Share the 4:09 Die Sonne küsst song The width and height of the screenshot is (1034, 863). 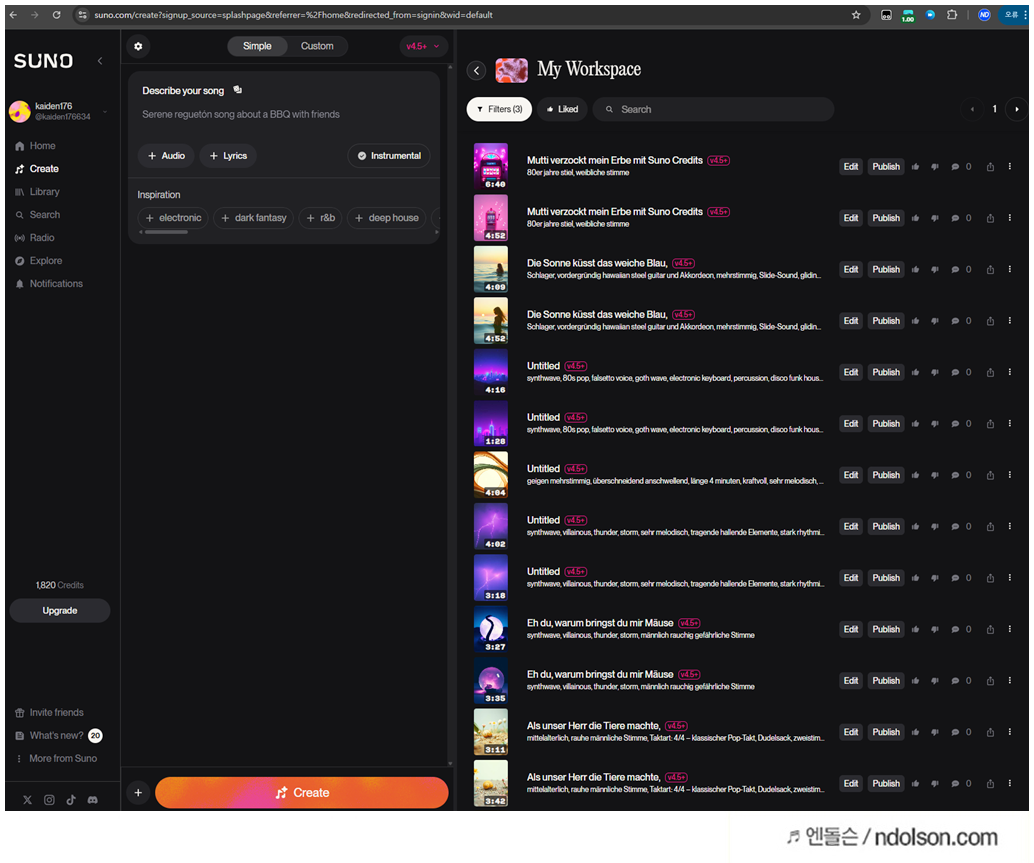990,270
